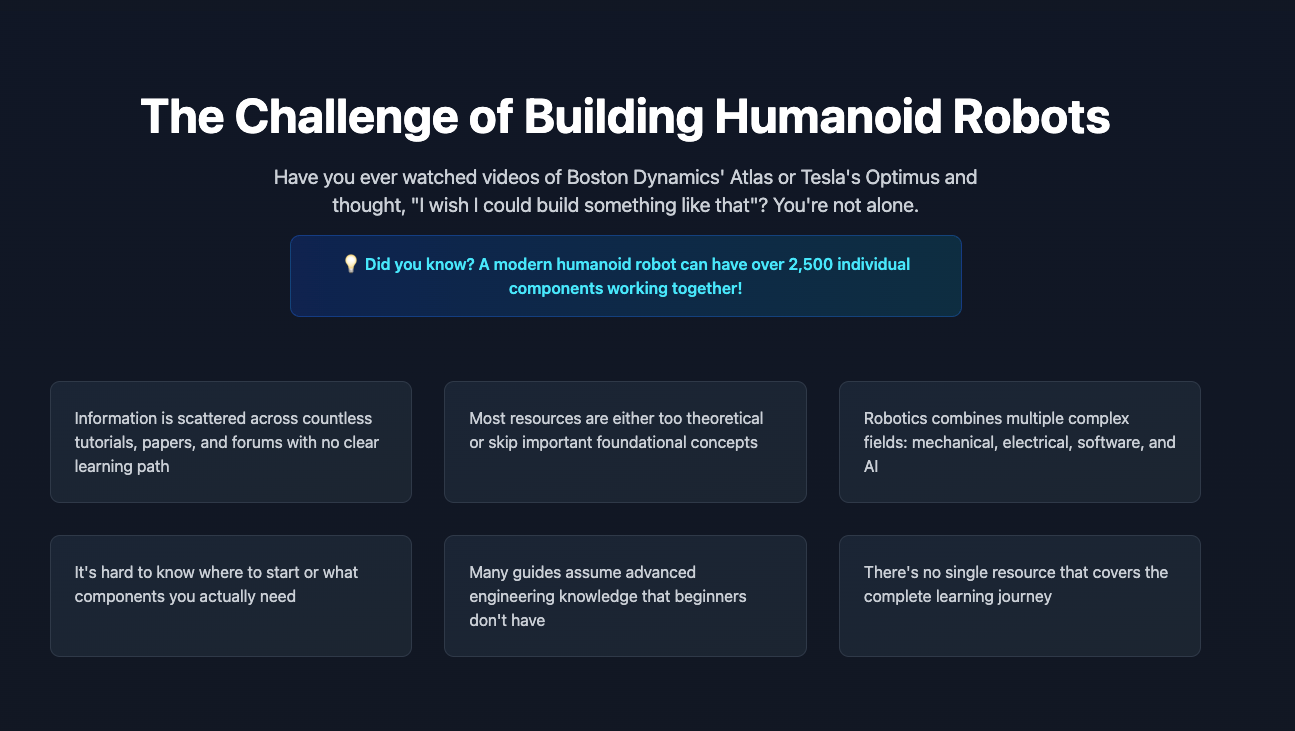Click the standalone word "AI" in the Robotics card

click(871, 467)
